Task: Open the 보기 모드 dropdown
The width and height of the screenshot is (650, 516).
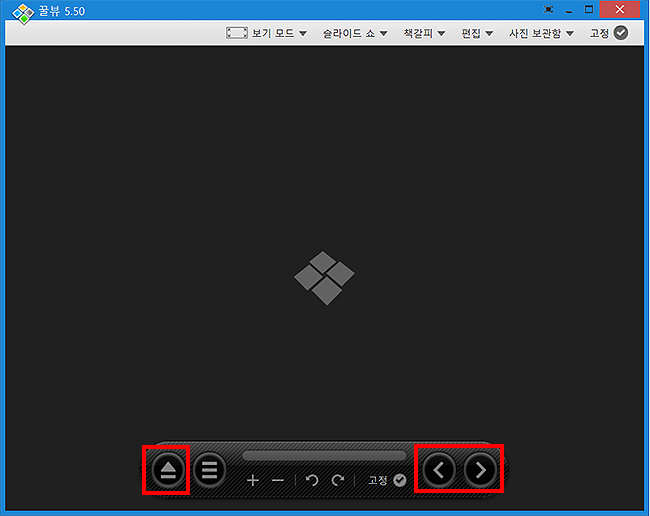Action: pyautogui.click(x=279, y=33)
